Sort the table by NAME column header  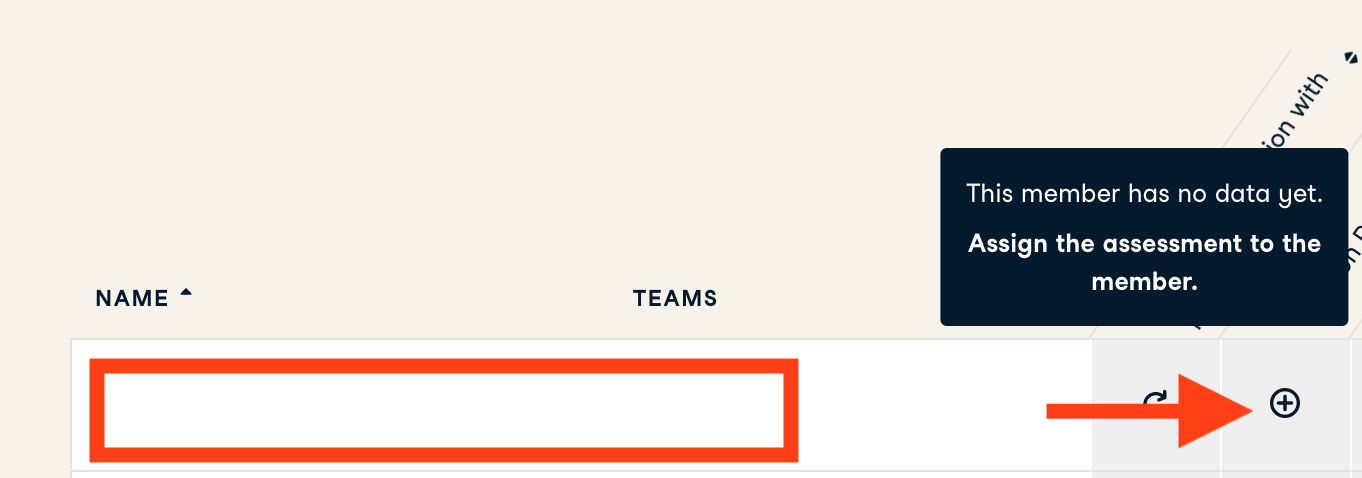tap(132, 298)
